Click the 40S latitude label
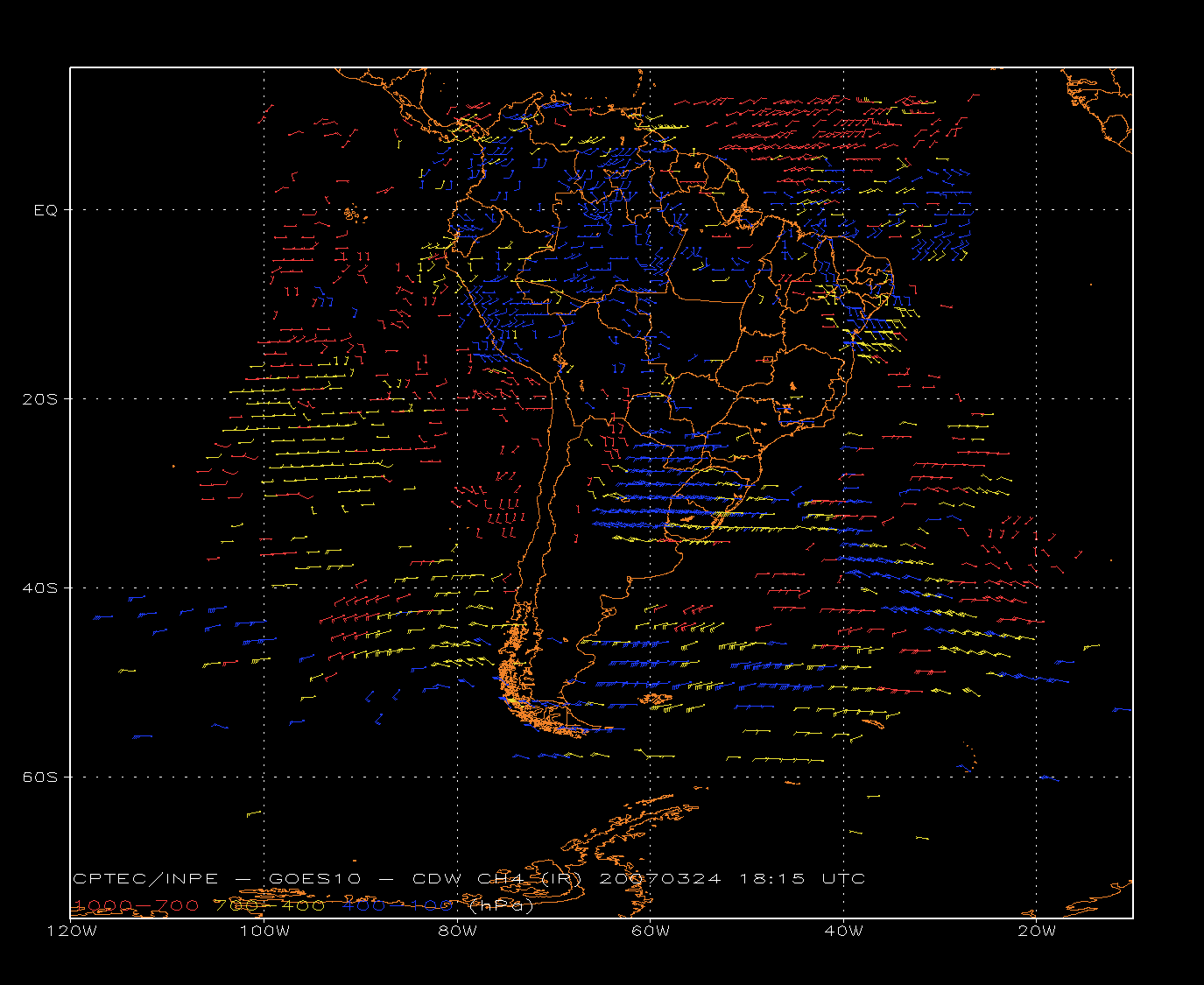This screenshot has height=985, width=1204. 39,588
